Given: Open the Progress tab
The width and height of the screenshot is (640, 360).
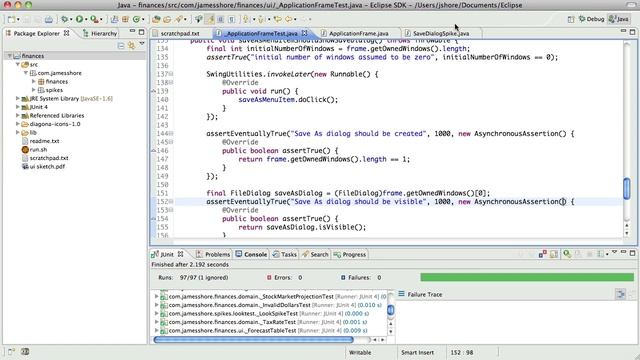Looking at the screenshot, I should coord(350,254).
